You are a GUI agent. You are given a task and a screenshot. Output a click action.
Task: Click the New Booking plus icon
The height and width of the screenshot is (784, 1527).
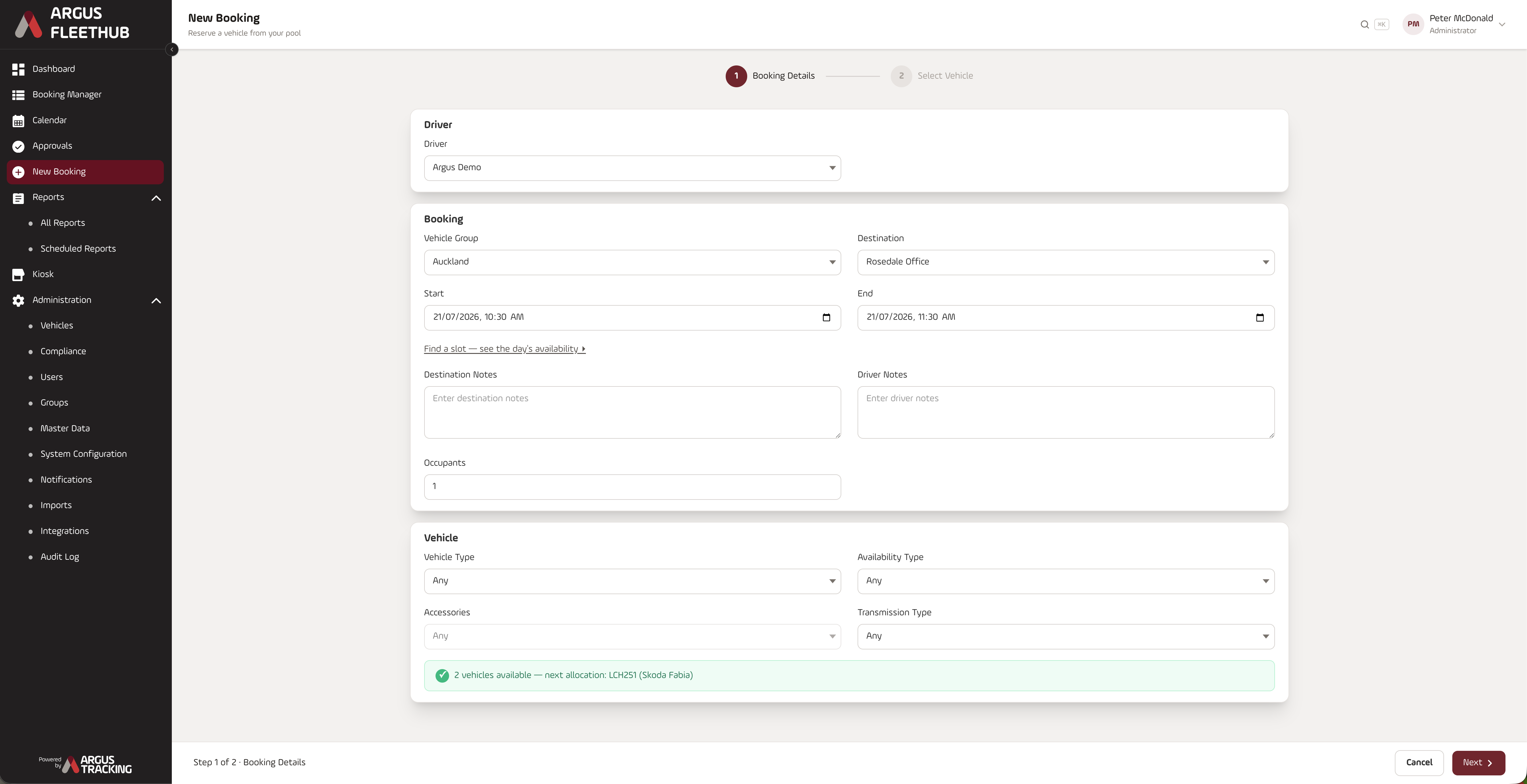[18, 172]
